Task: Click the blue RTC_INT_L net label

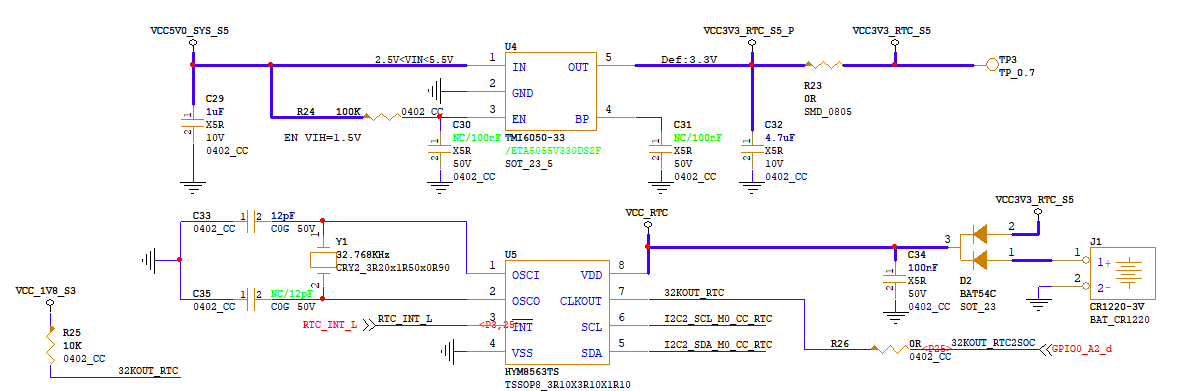Action: pyautogui.click(x=405, y=319)
